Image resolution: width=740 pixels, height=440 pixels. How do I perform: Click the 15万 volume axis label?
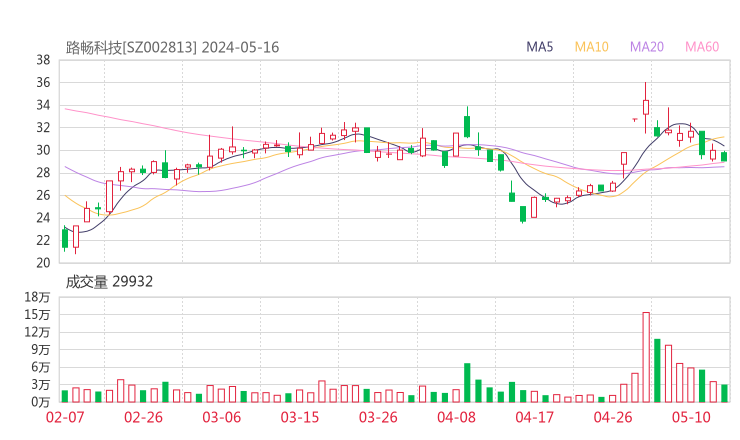click(37, 314)
